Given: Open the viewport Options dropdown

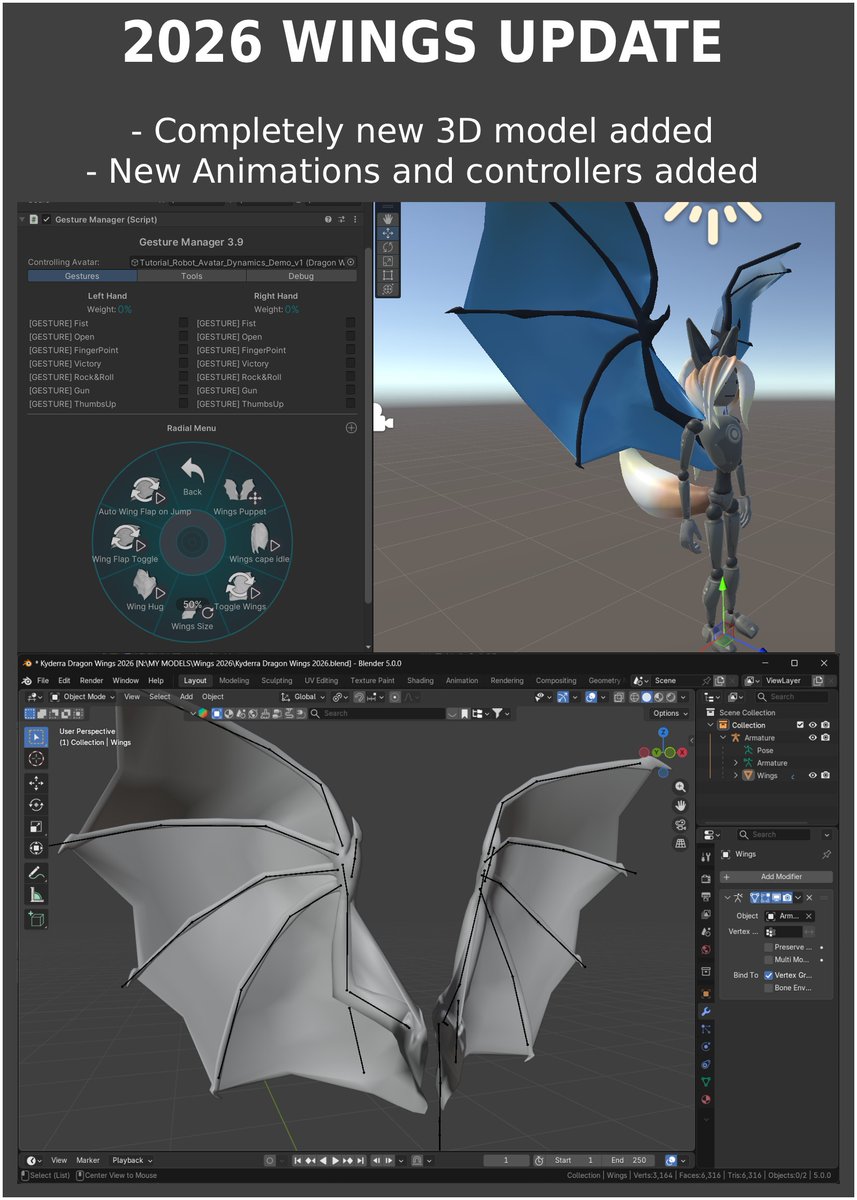Looking at the screenshot, I should pyautogui.click(x=670, y=714).
